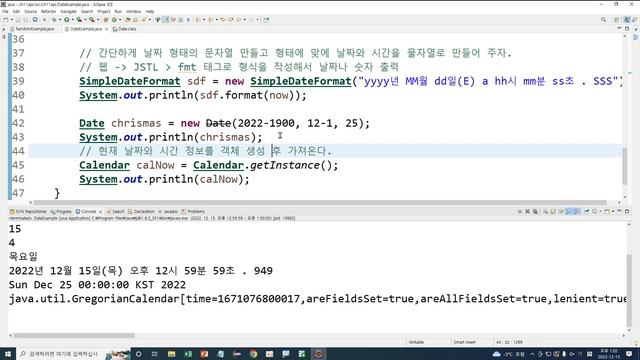Image resolution: width=640 pixels, height=360 pixels.
Task: Click the External Tools run icon
Action: pos(92,20)
